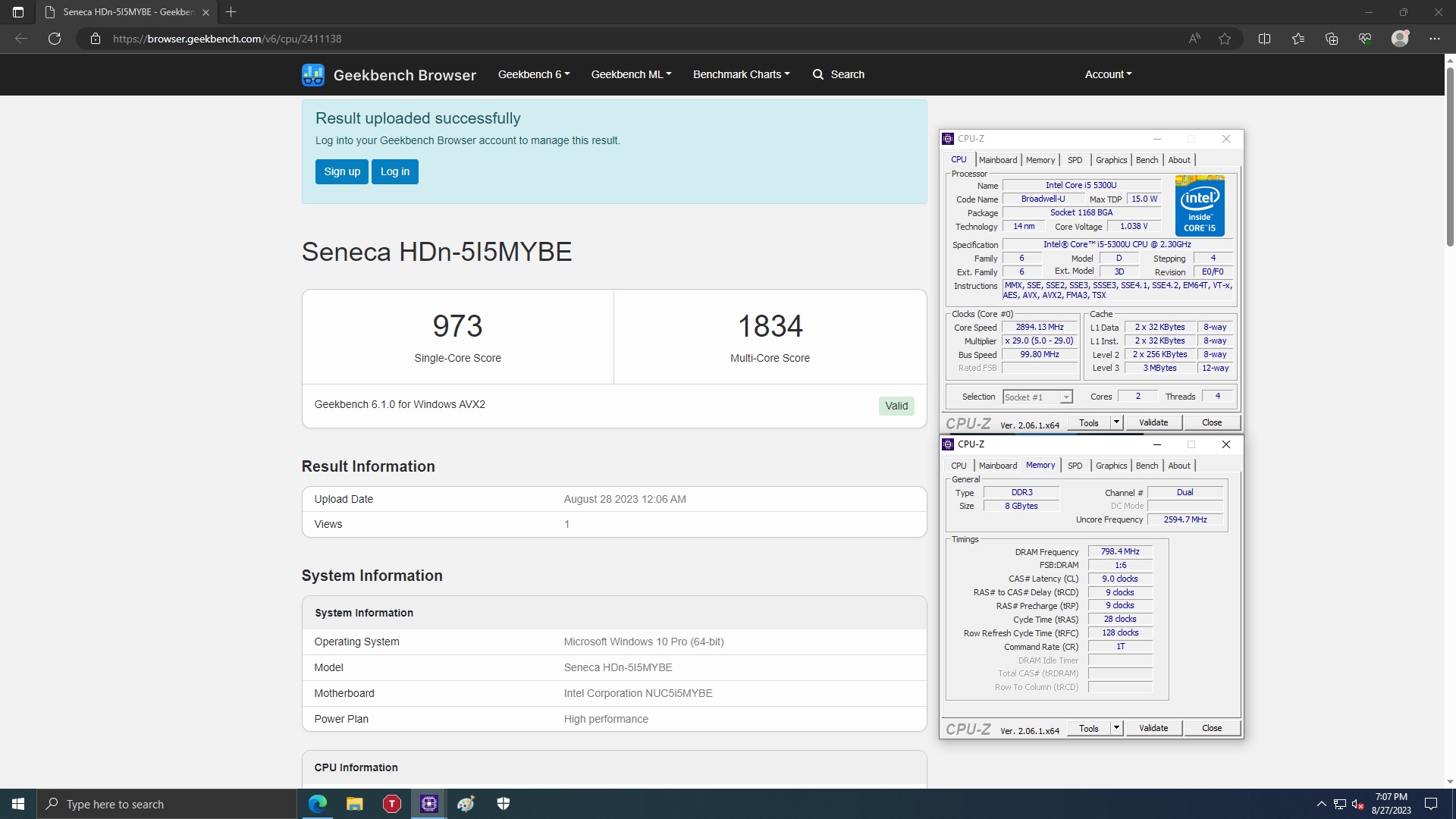
Task: Reload the Geekbench page
Action: [55, 39]
